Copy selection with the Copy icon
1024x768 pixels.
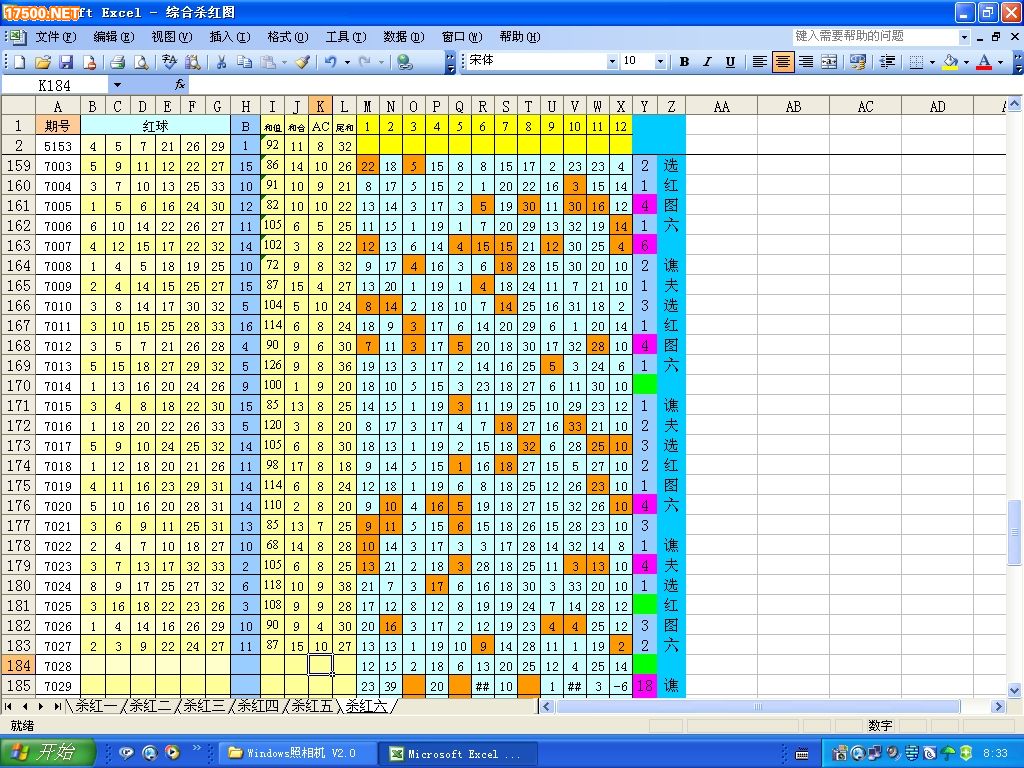244,62
